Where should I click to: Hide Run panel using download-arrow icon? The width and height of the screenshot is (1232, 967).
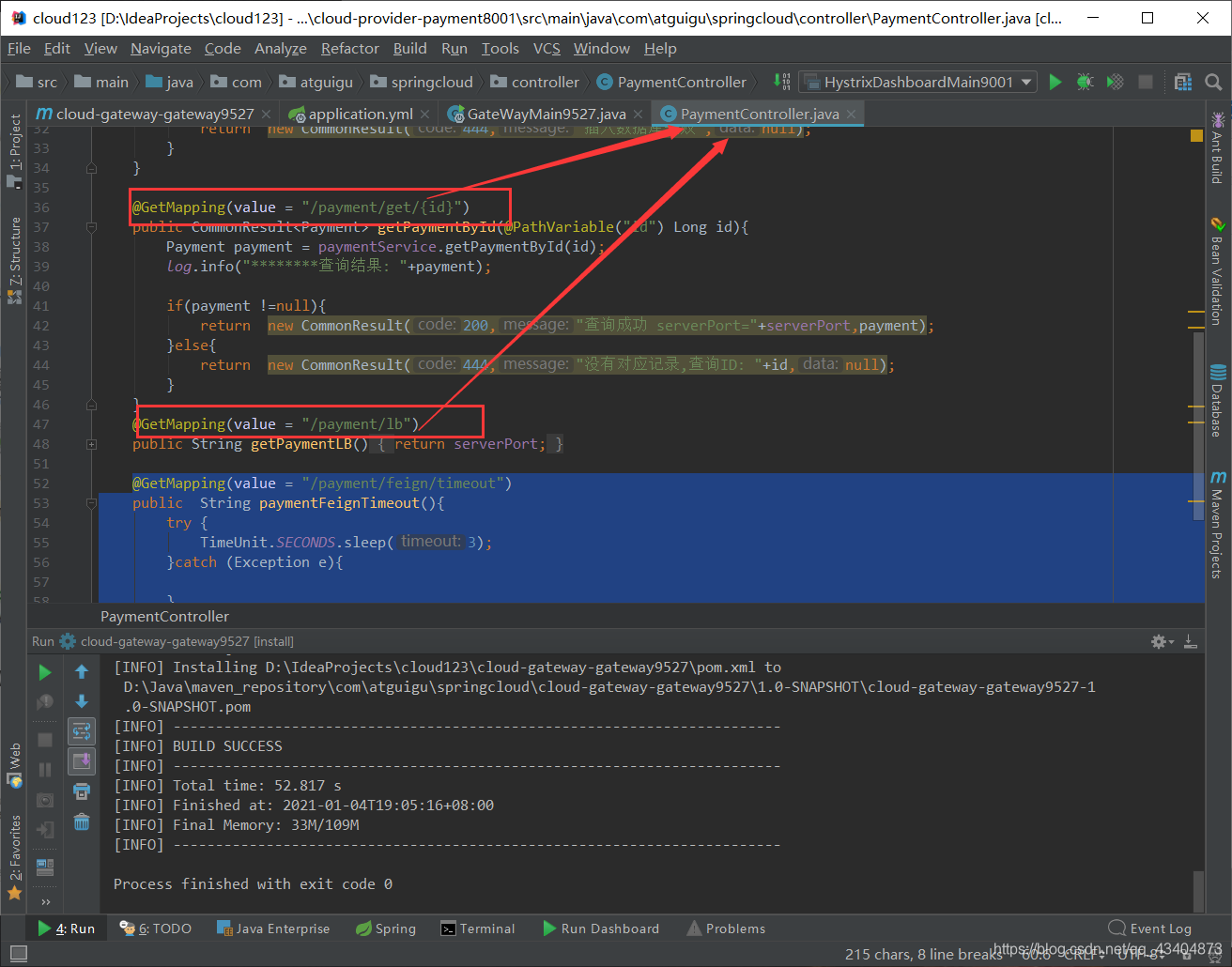coord(1190,641)
